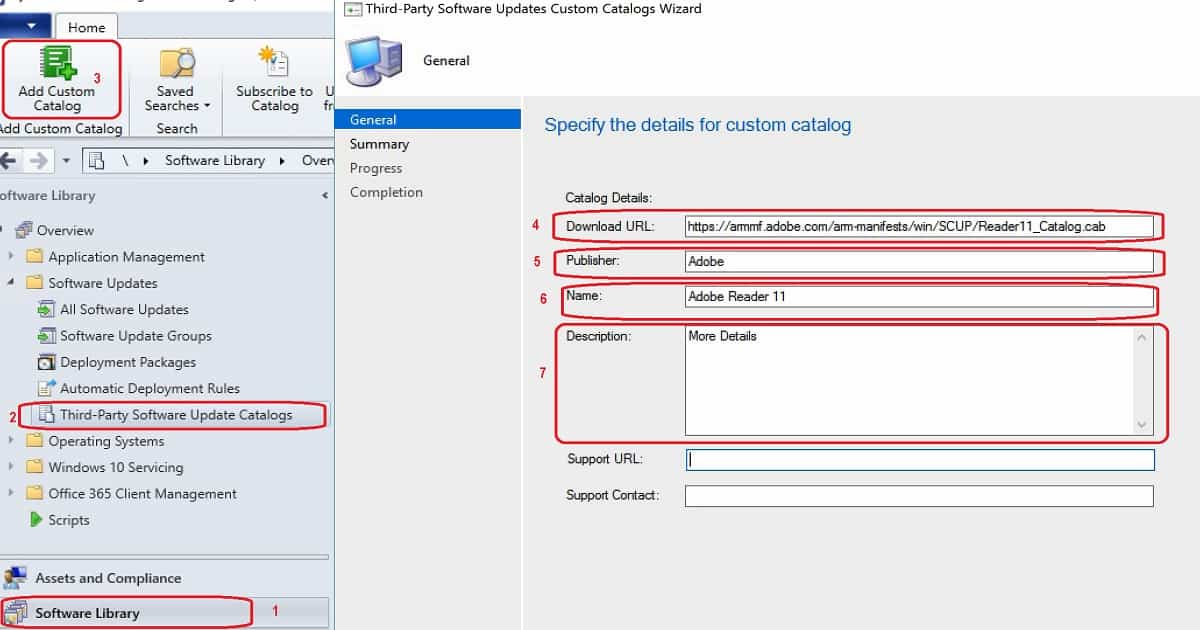Select Office 365 Client Management folder
The image size is (1200, 630).
142,493
